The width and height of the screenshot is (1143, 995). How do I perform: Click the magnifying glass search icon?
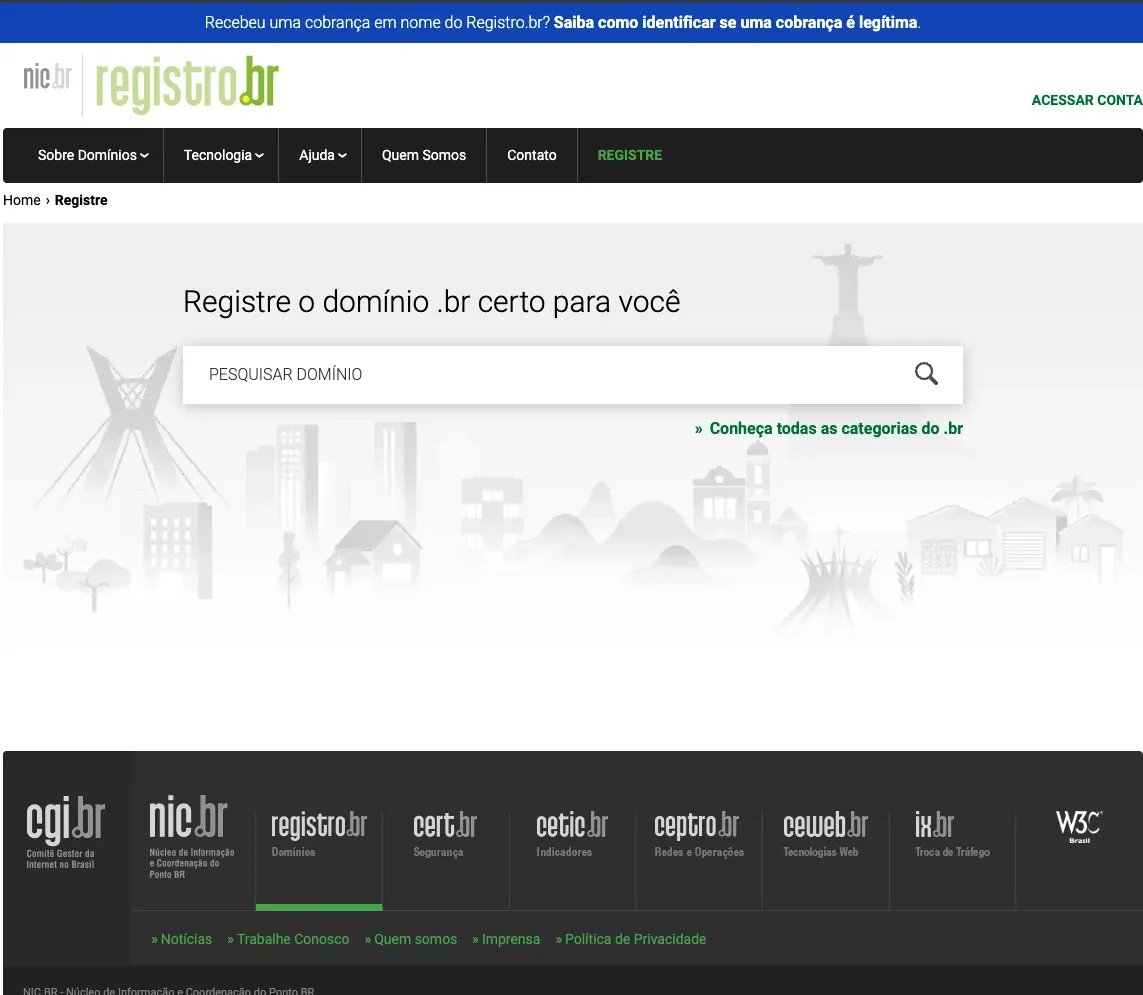click(x=926, y=374)
